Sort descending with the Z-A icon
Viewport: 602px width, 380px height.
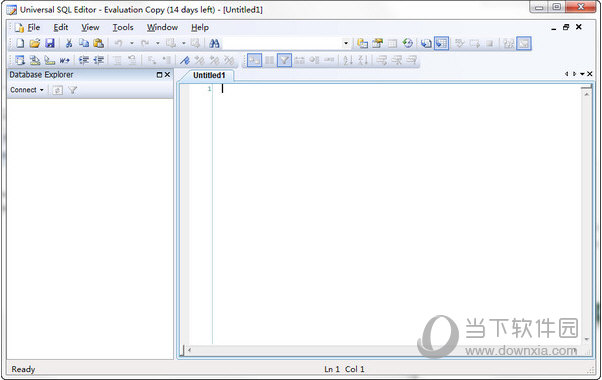click(x=363, y=60)
